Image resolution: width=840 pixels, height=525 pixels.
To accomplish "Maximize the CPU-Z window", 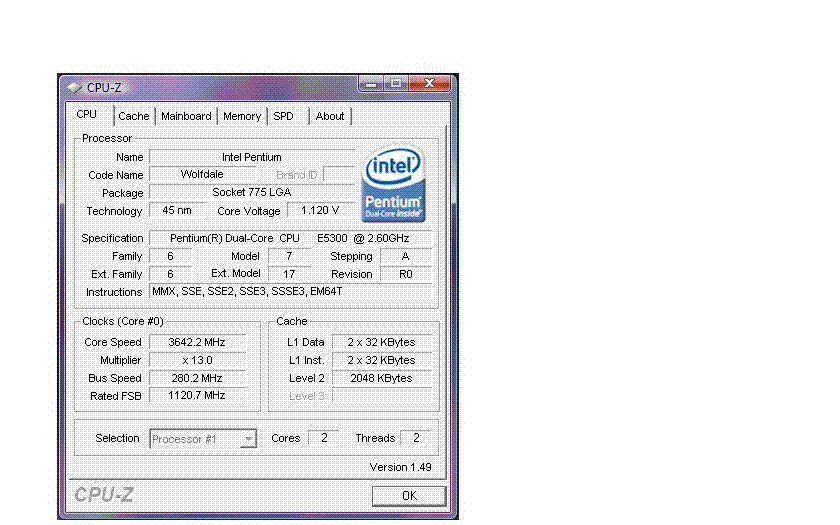I will (396, 84).
